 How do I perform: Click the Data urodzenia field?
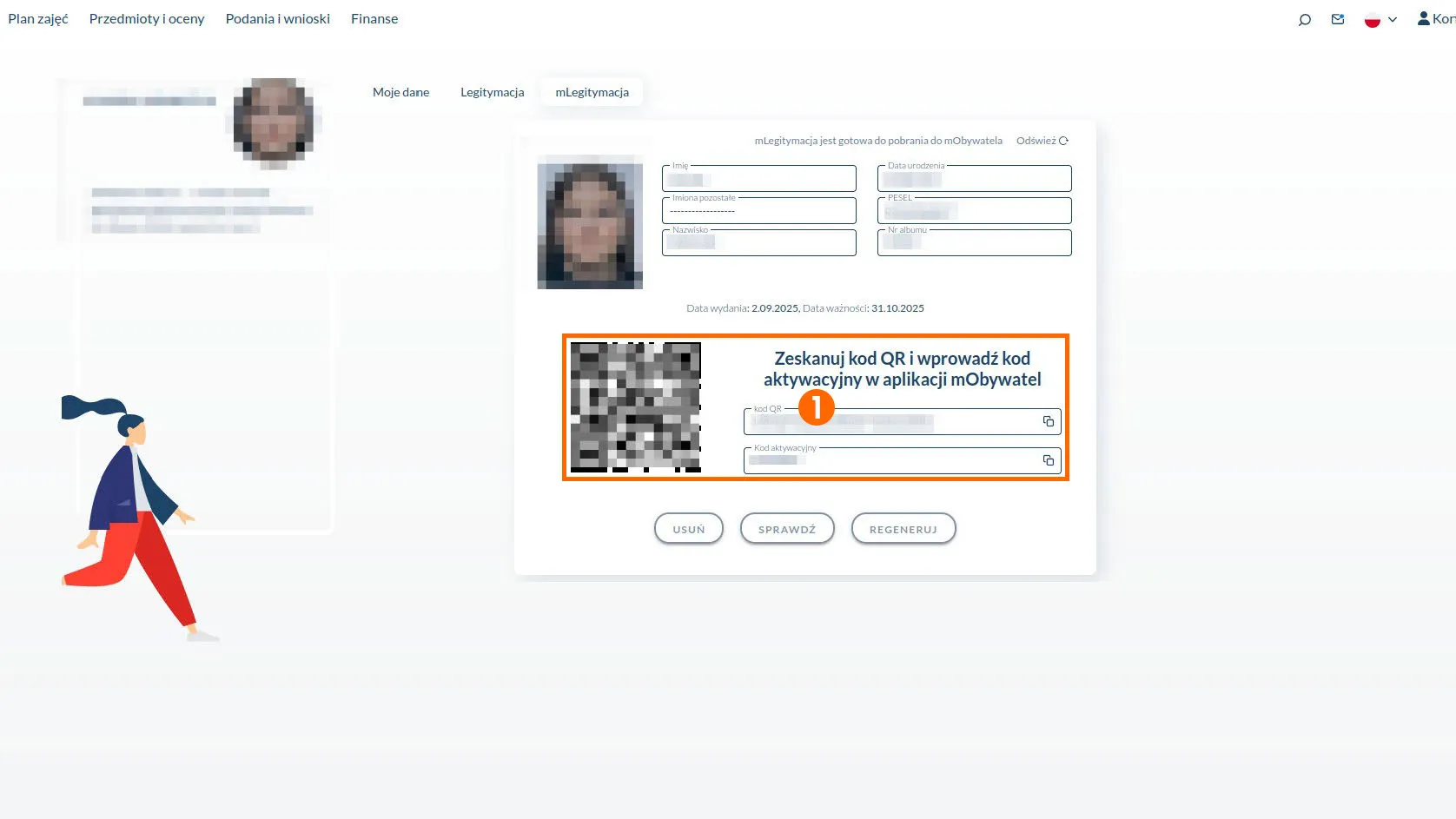975,178
